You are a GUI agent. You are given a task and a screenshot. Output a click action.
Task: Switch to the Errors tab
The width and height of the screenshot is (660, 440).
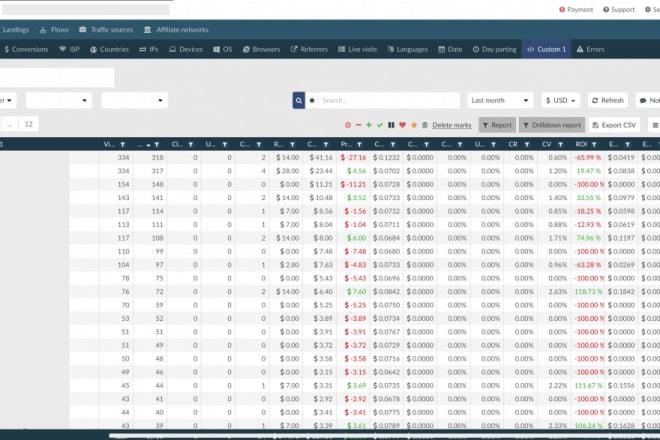[x=590, y=49]
